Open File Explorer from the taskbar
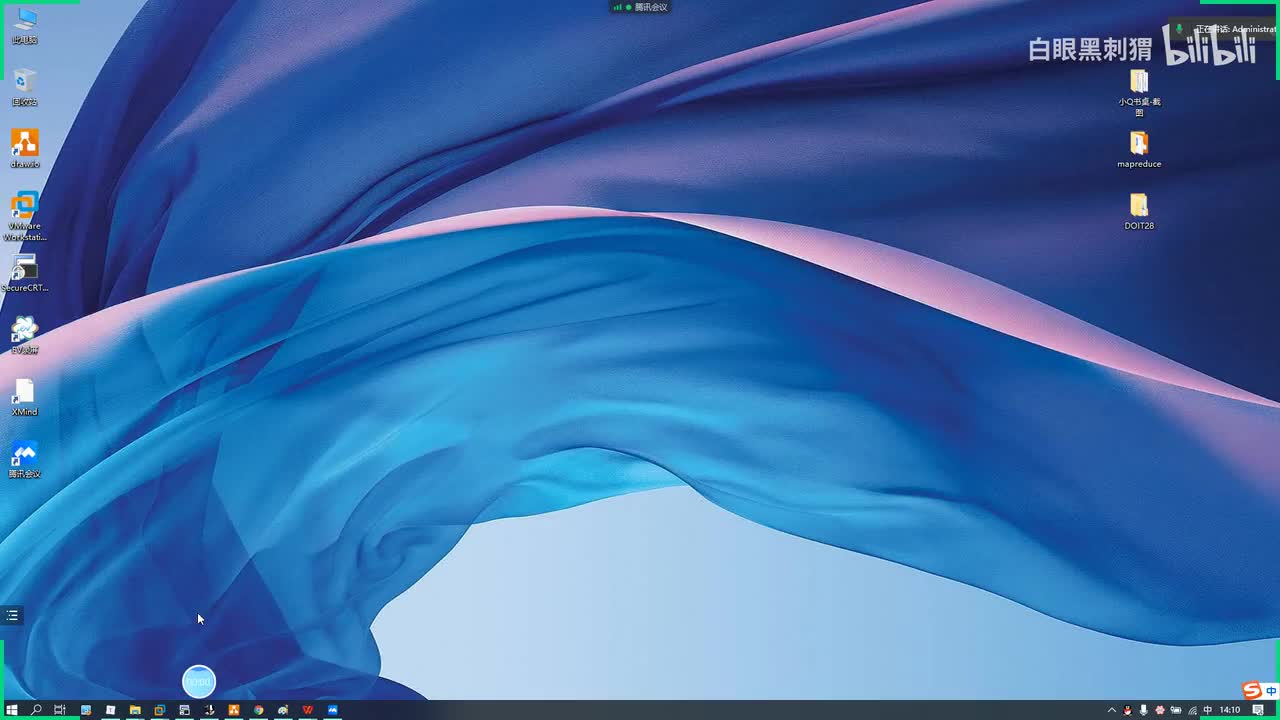Viewport: 1280px width, 720px height. pyautogui.click(x=135, y=710)
